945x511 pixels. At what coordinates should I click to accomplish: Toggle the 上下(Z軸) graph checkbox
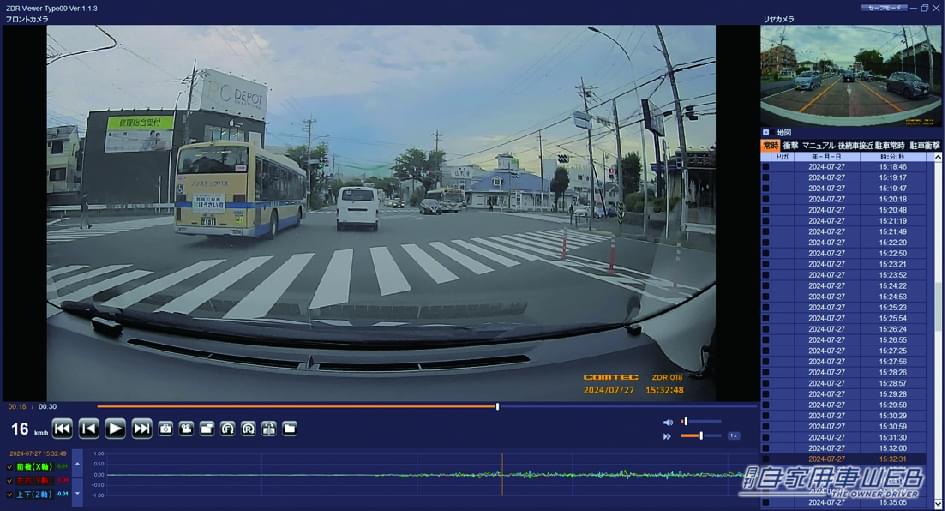[11, 494]
